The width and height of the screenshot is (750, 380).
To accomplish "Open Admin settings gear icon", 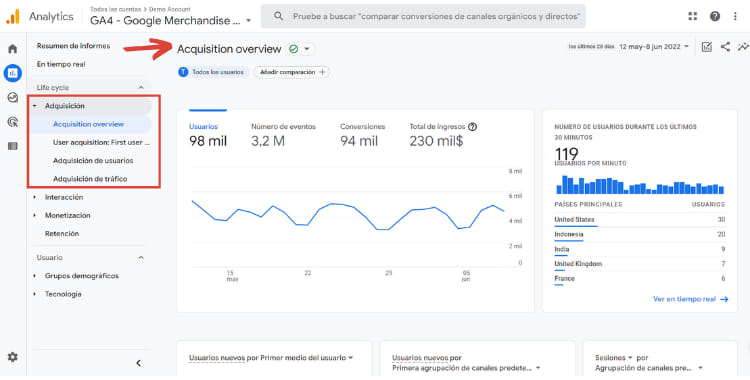I will (13, 357).
